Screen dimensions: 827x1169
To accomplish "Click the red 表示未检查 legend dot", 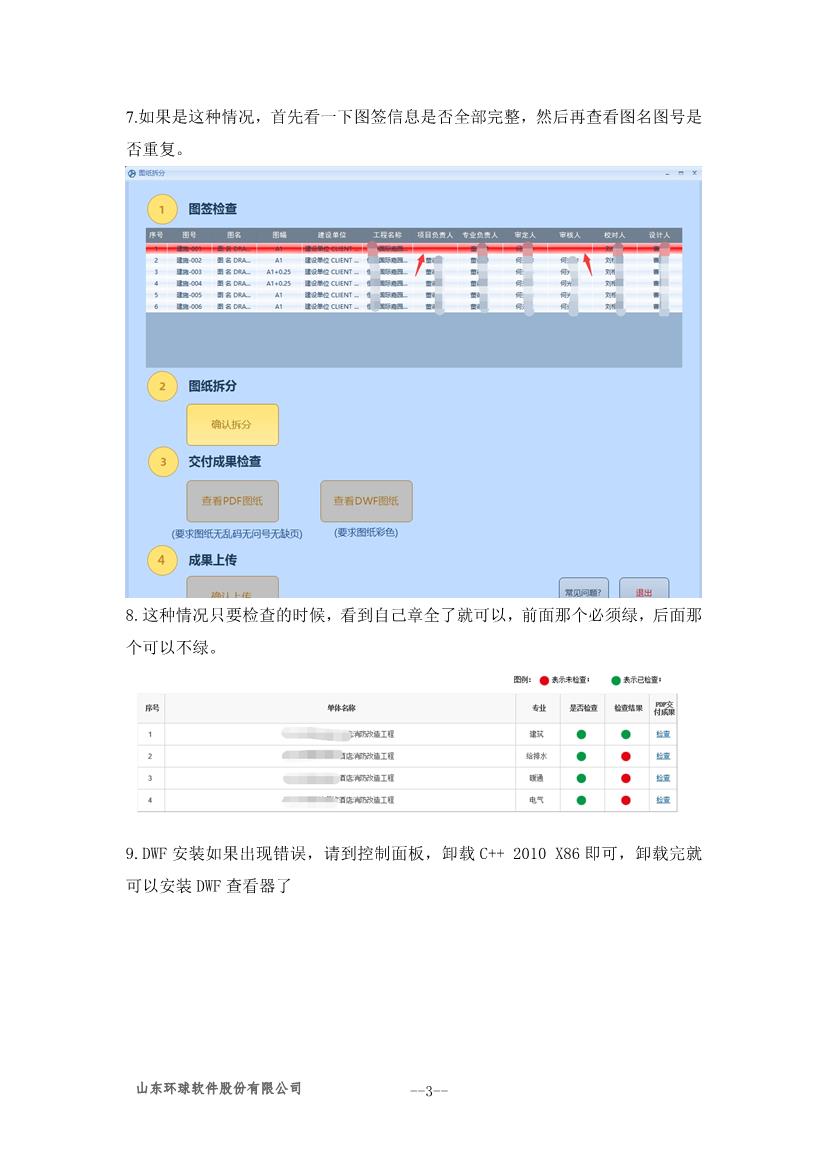I will 544,680.
